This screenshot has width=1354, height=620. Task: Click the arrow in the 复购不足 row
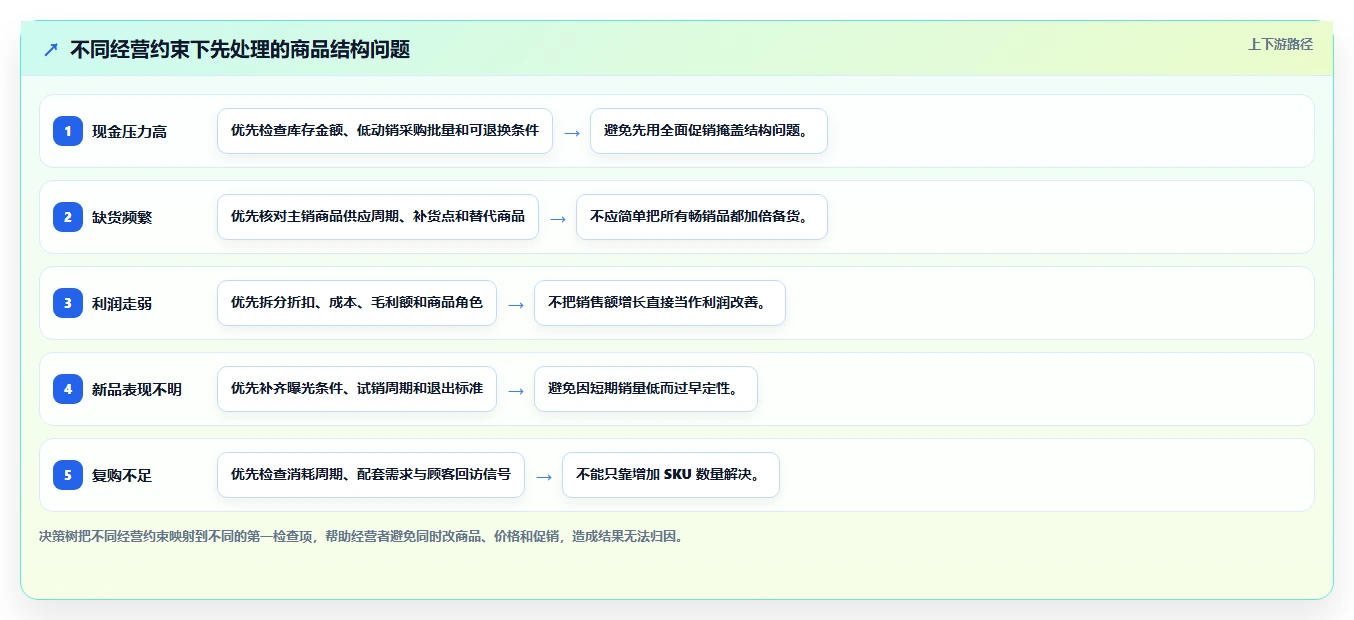click(x=544, y=476)
